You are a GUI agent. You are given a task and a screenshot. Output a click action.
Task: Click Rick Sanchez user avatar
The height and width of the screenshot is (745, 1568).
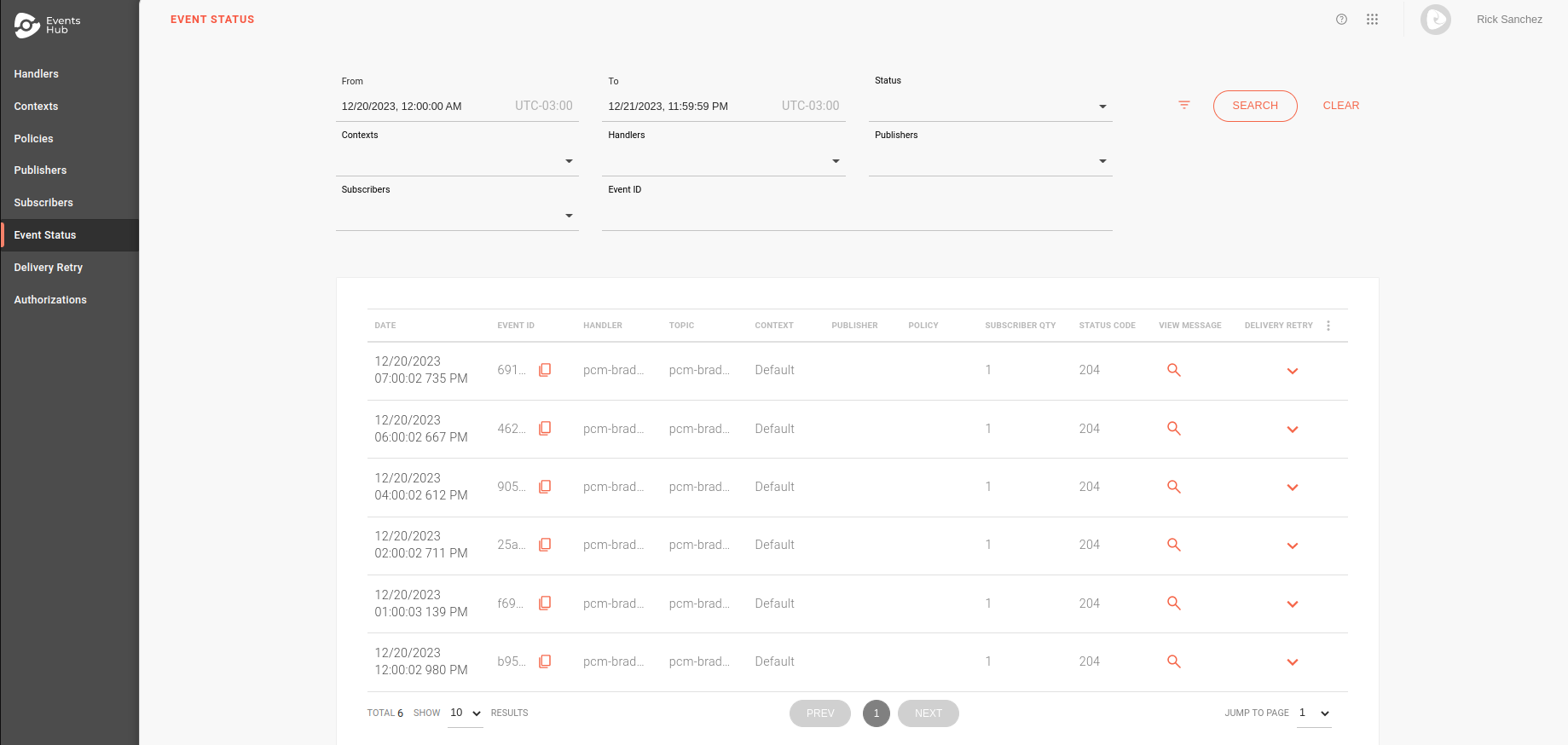pyautogui.click(x=1435, y=20)
